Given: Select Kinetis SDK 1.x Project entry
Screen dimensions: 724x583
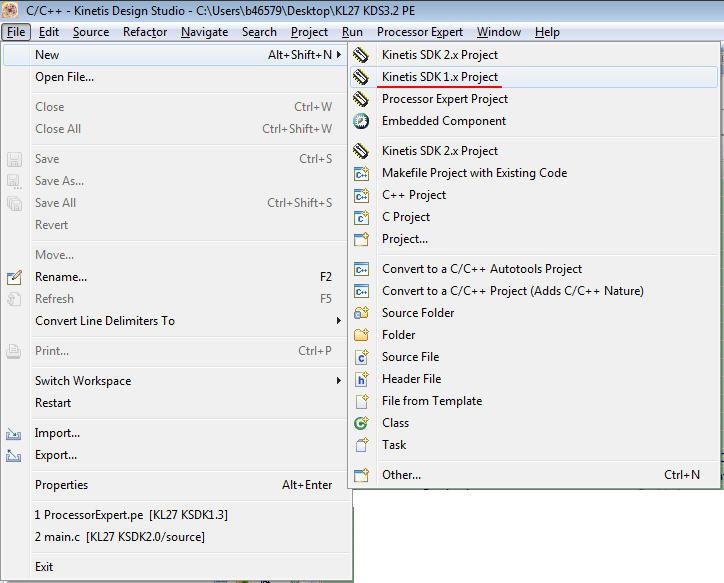Looking at the screenshot, I should tap(534, 77).
